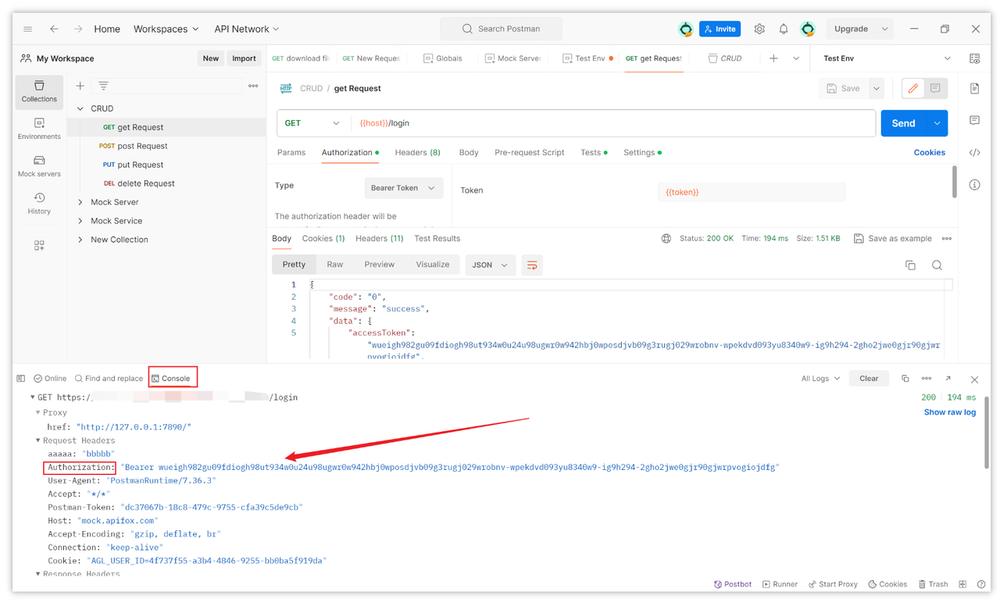1000x605 pixels.
Task: Open the History sidebar panel
Action: pos(39,203)
